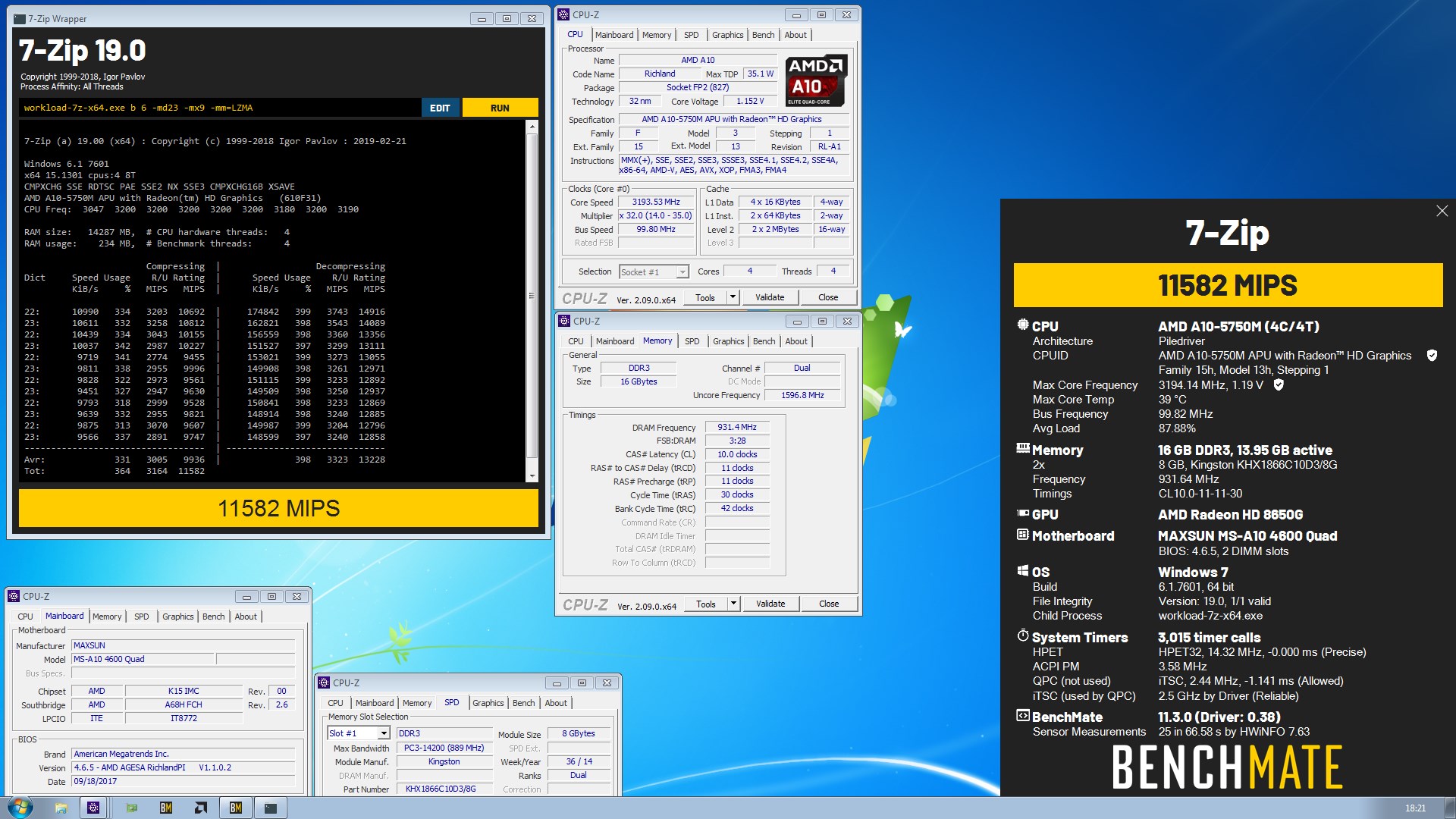Switch to Graphics tab in CPU-Z CPU window
Viewport: 1456px width, 819px height.
727,35
